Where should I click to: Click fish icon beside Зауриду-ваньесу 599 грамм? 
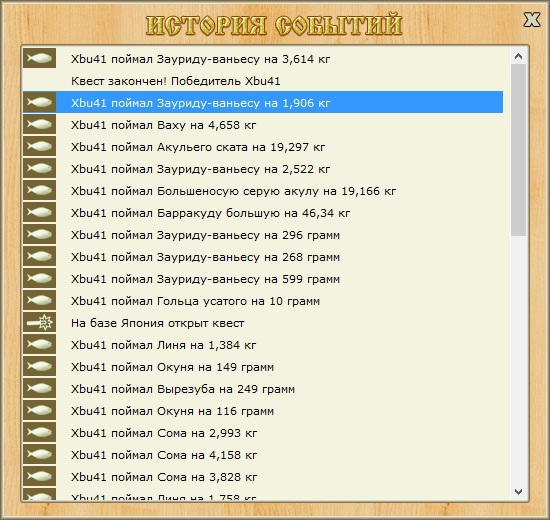click(x=39, y=278)
